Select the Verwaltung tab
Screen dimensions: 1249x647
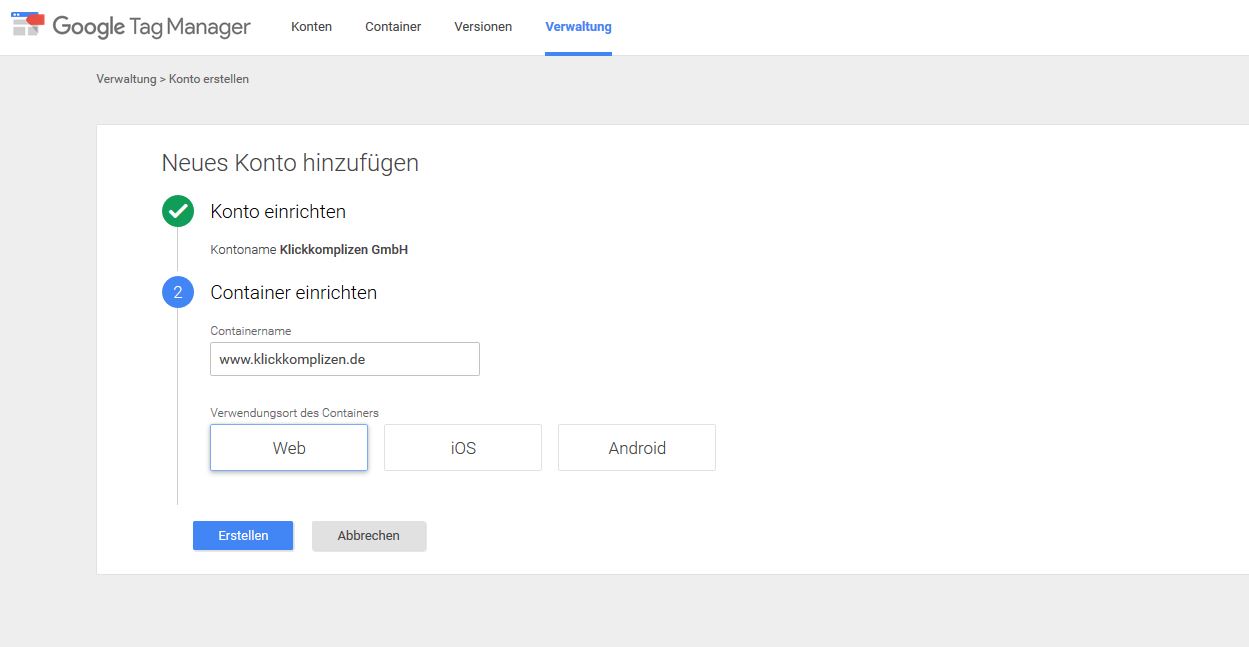578,27
